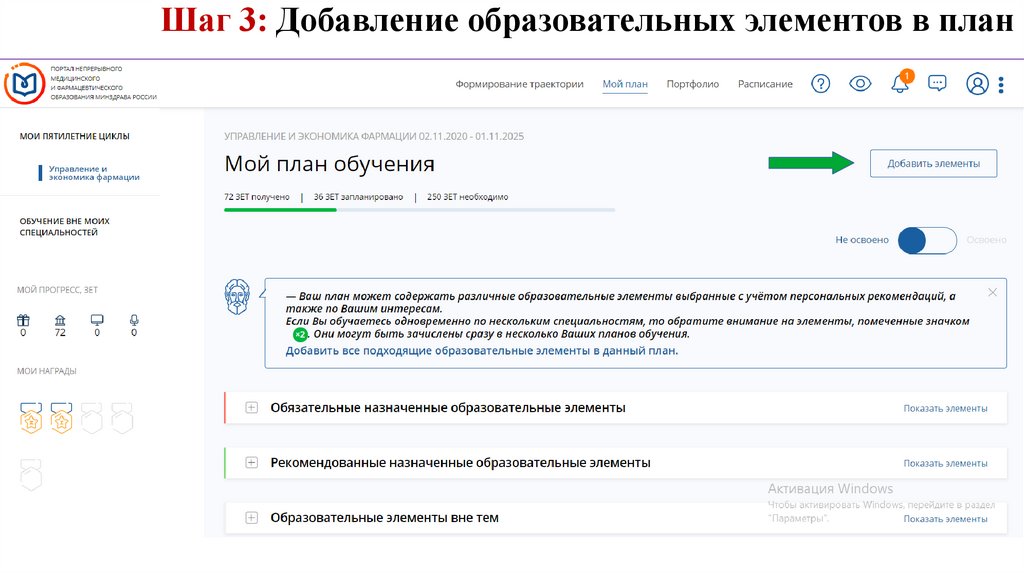Open the user profile icon
The width and height of the screenshot is (1024, 574).
pos(977,84)
